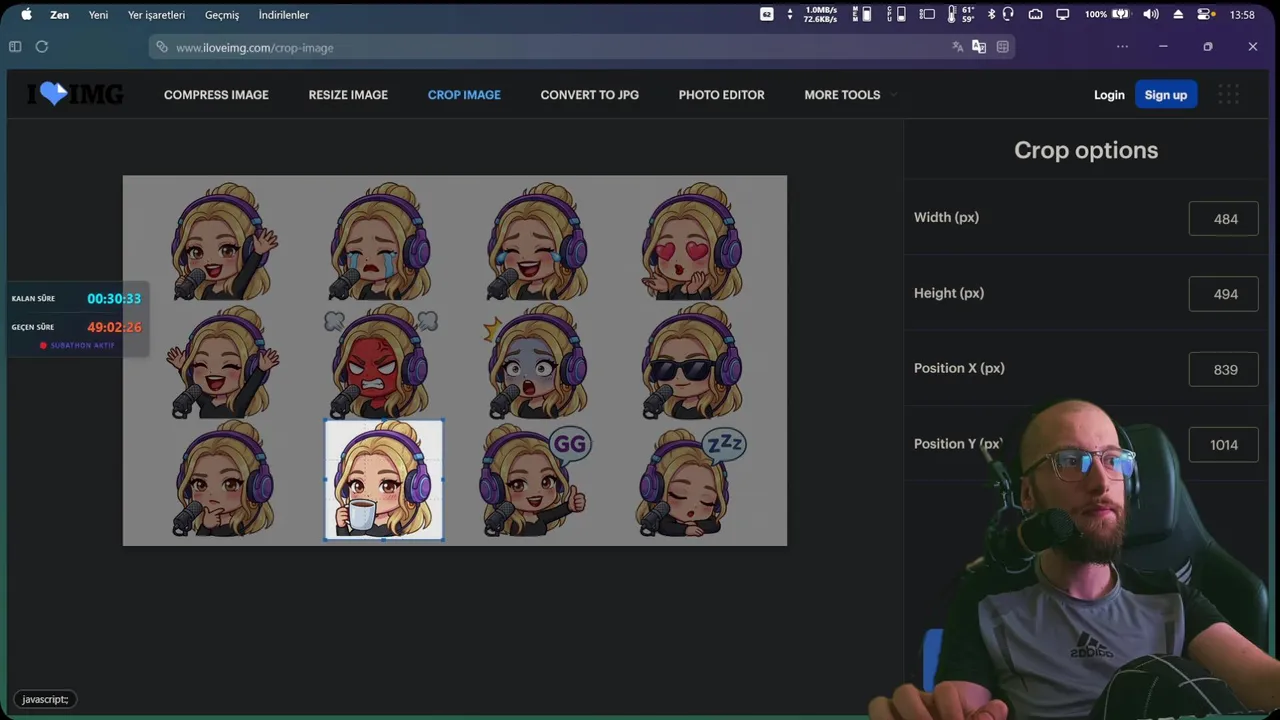
Task: Open the Yer işaretleri menu
Action: (156, 15)
